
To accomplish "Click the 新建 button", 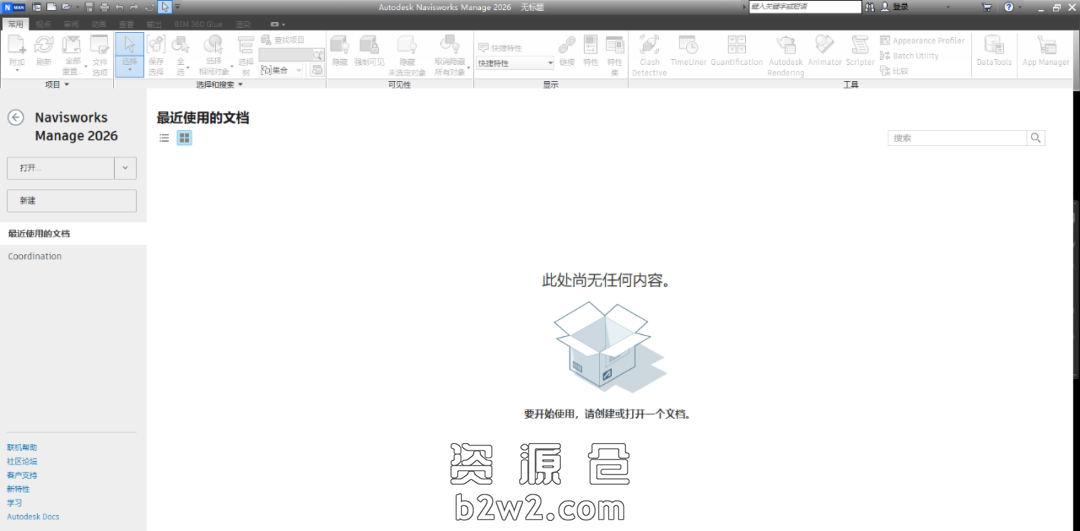I will click(x=71, y=201).
